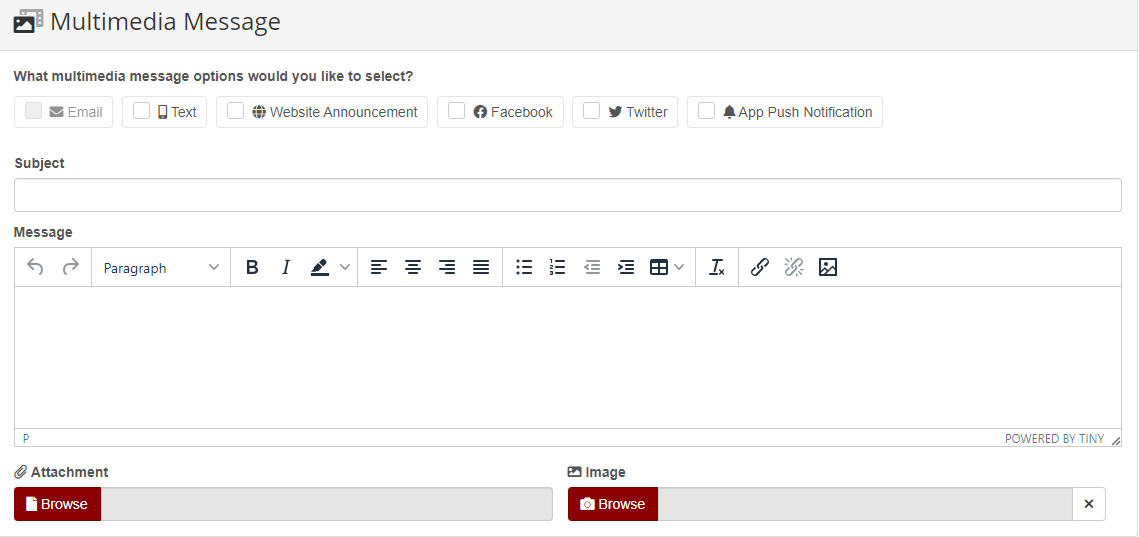Viewport: 1139px width, 537px height.
Task: Open highlight color dropdown arrow
Action: tap(345, 268)
